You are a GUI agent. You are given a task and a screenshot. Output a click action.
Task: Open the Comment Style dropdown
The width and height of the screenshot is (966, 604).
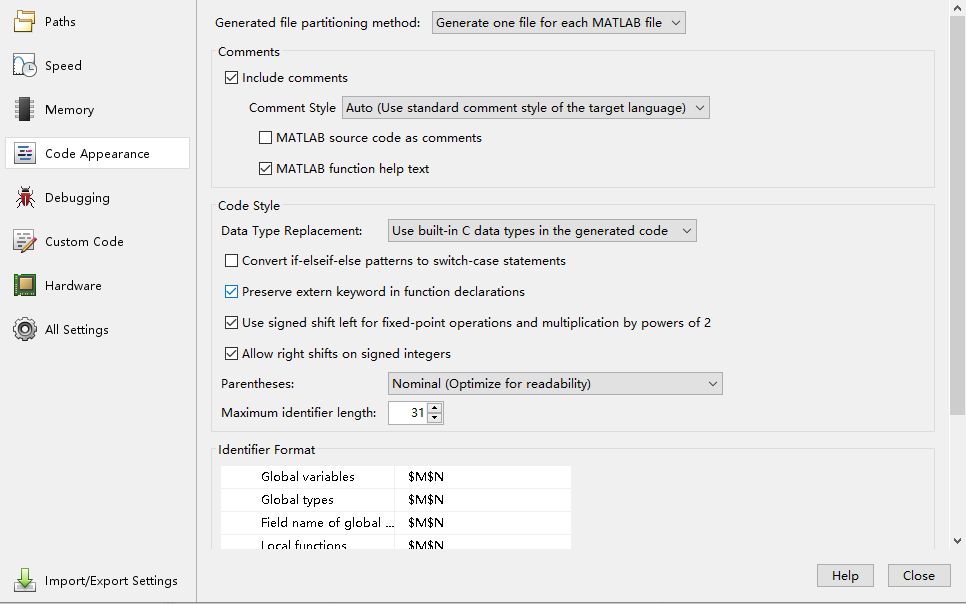525,108
